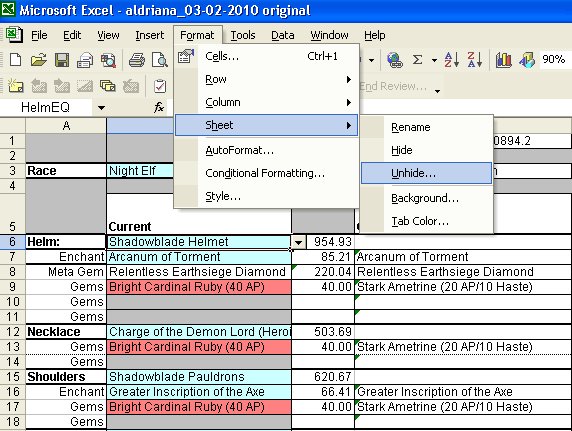Open the Shadowblade Helmet cell dropdown arrow
This screenshot has width=572, height=431.
pos(298,242)
